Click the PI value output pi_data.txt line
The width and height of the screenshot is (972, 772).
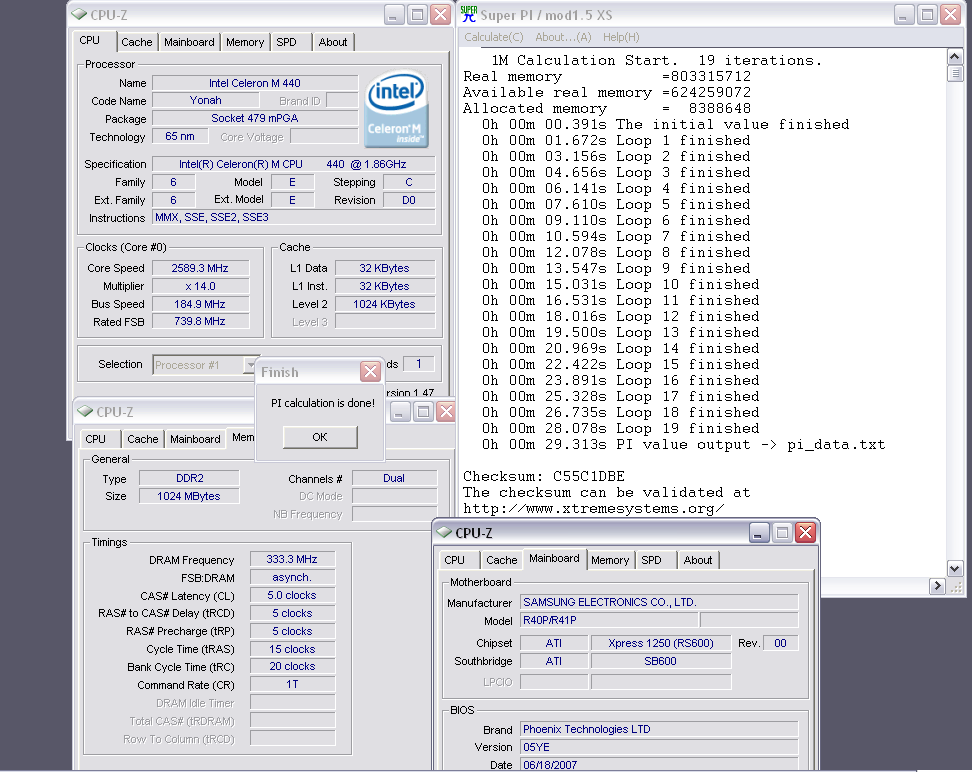(x=684, y=445)
